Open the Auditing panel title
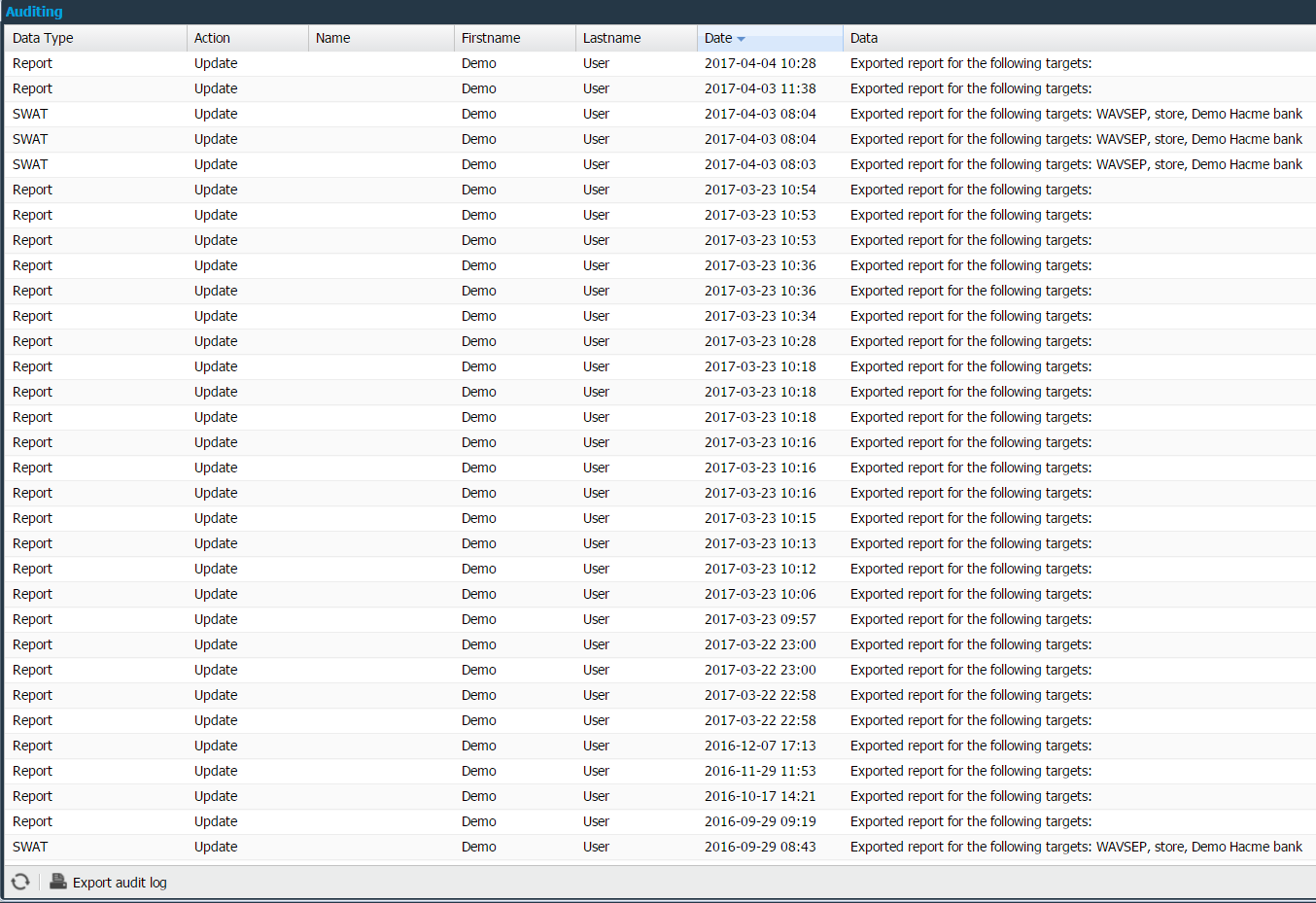 [34, 12]
